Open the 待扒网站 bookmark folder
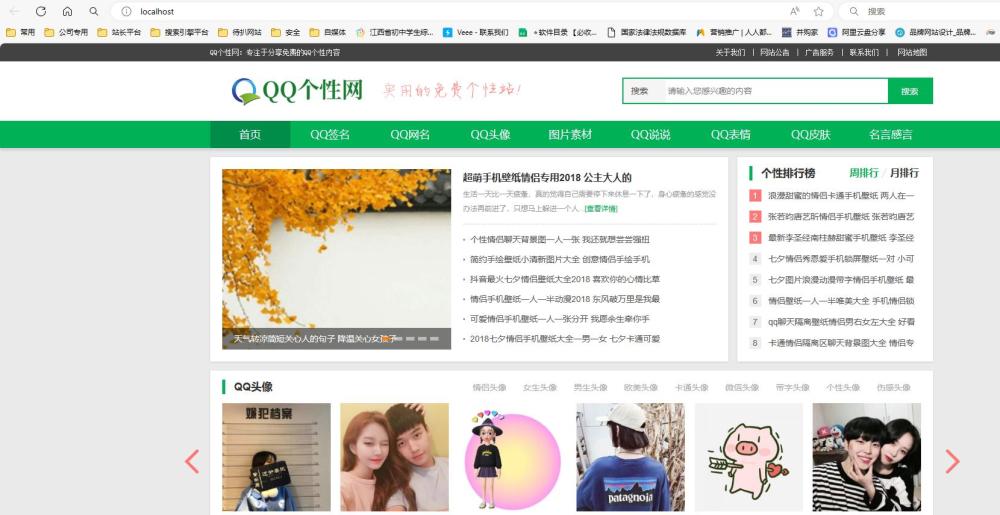Image resolution: width=1000 pixels, height=515 pixels. (240, 32)
